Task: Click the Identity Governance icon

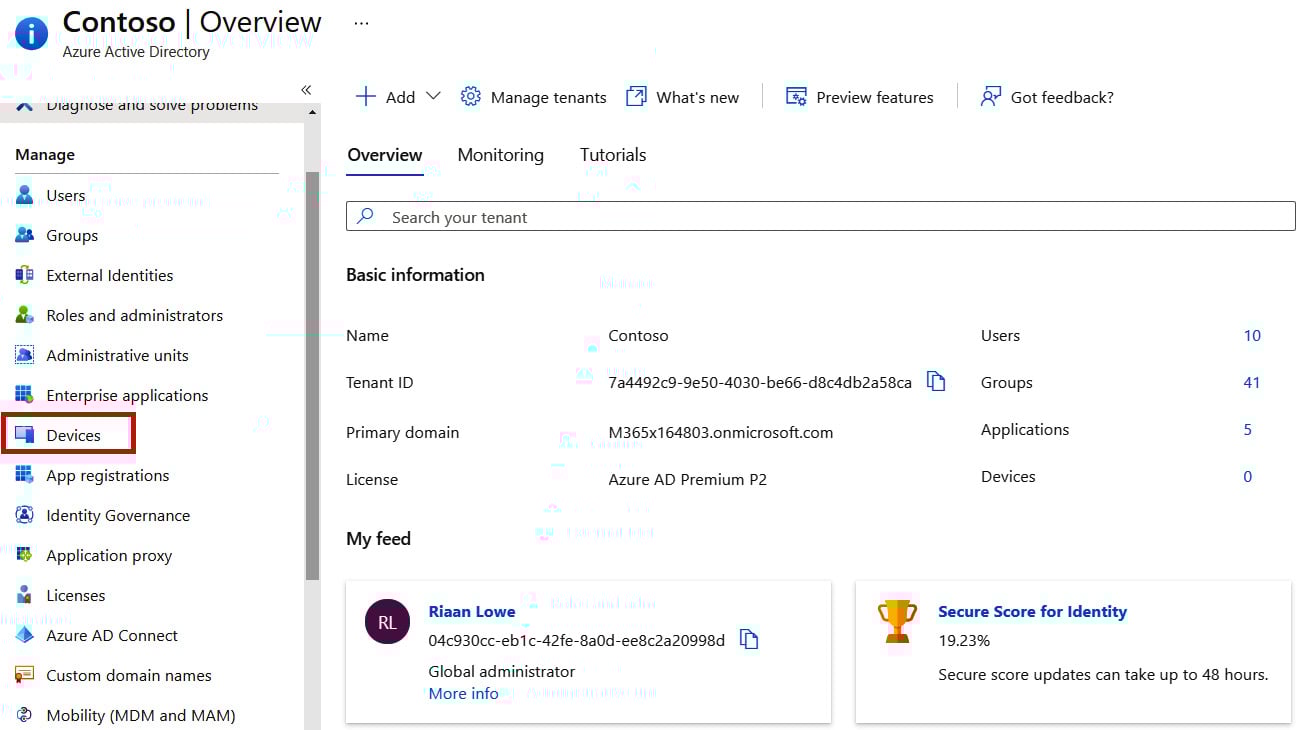Action: 25,515
